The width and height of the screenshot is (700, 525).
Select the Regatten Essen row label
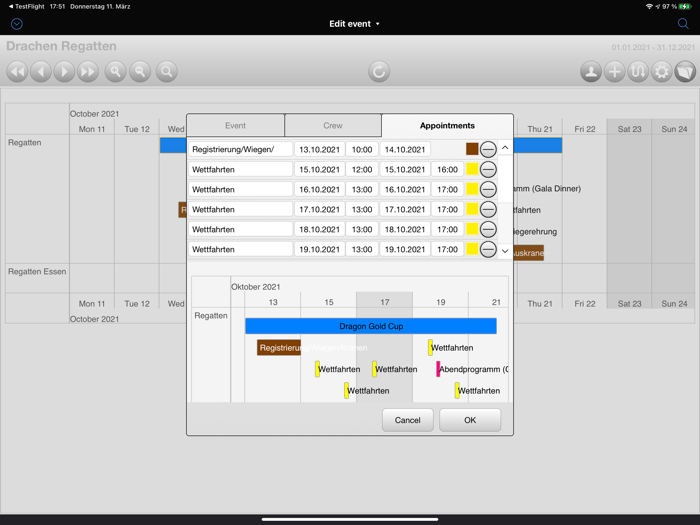click(x=37, y=271)
